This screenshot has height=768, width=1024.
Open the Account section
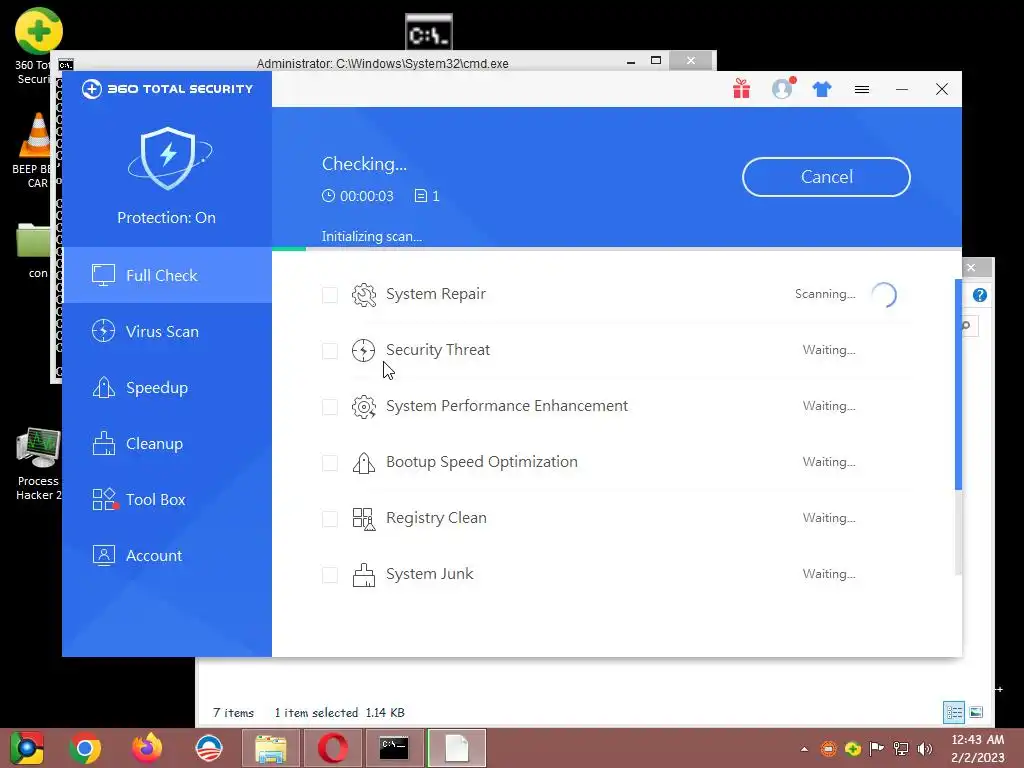(167, 556)
